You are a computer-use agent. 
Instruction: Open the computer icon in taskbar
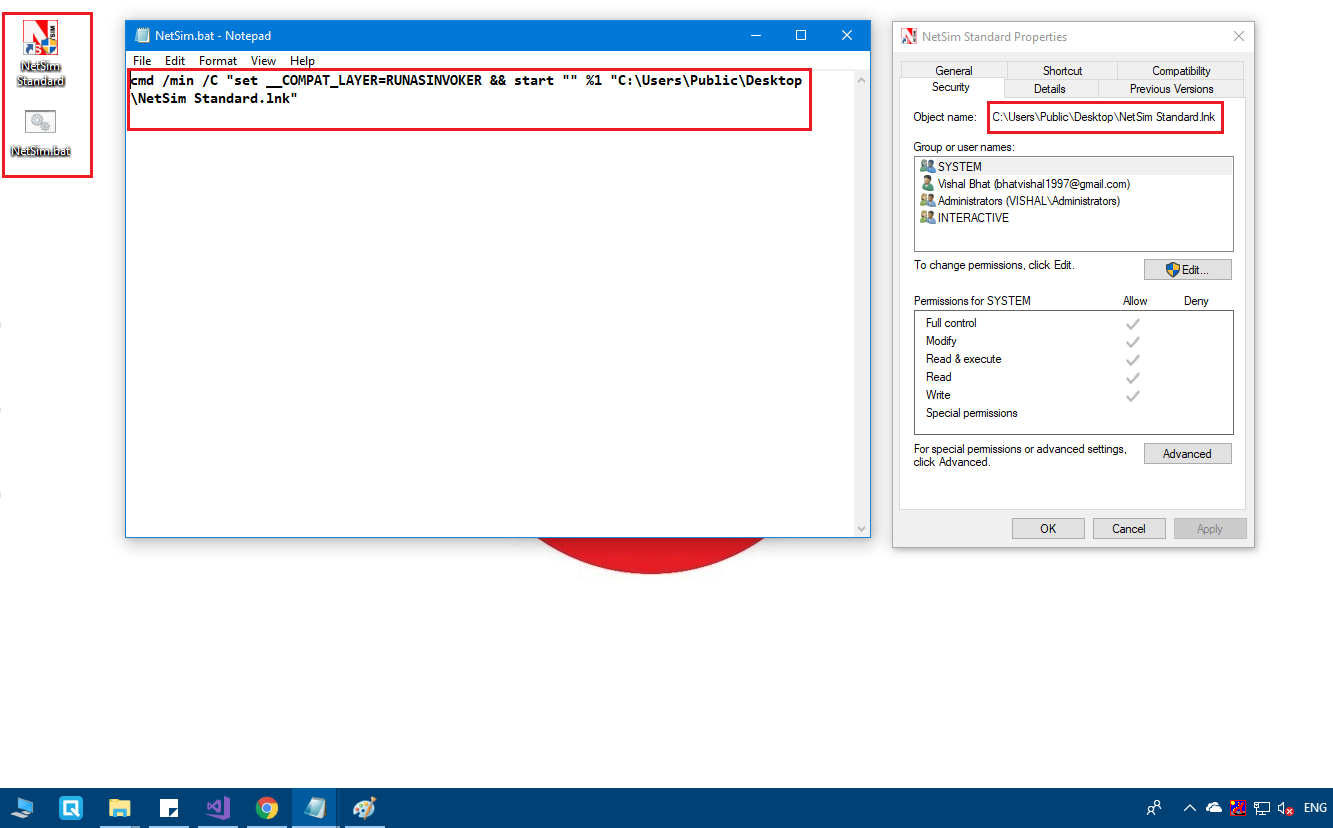[22, 808]
